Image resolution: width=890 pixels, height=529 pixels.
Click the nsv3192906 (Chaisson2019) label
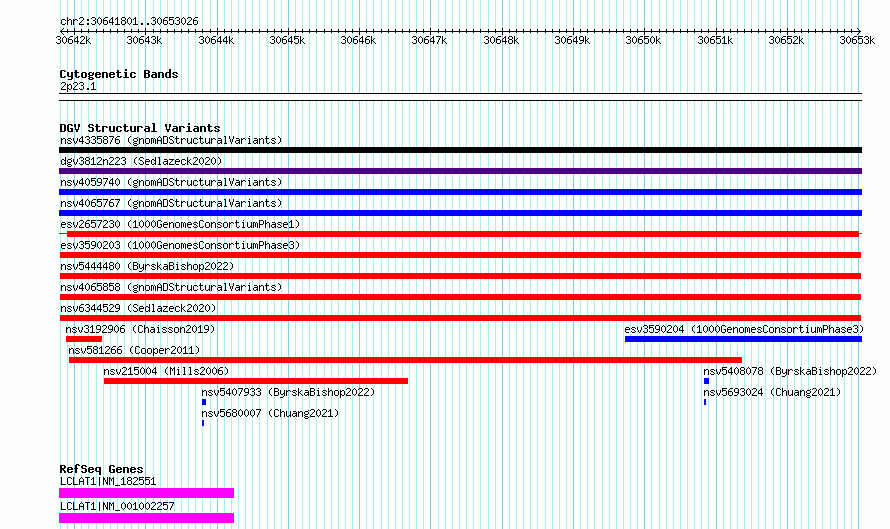coord(140,329)
